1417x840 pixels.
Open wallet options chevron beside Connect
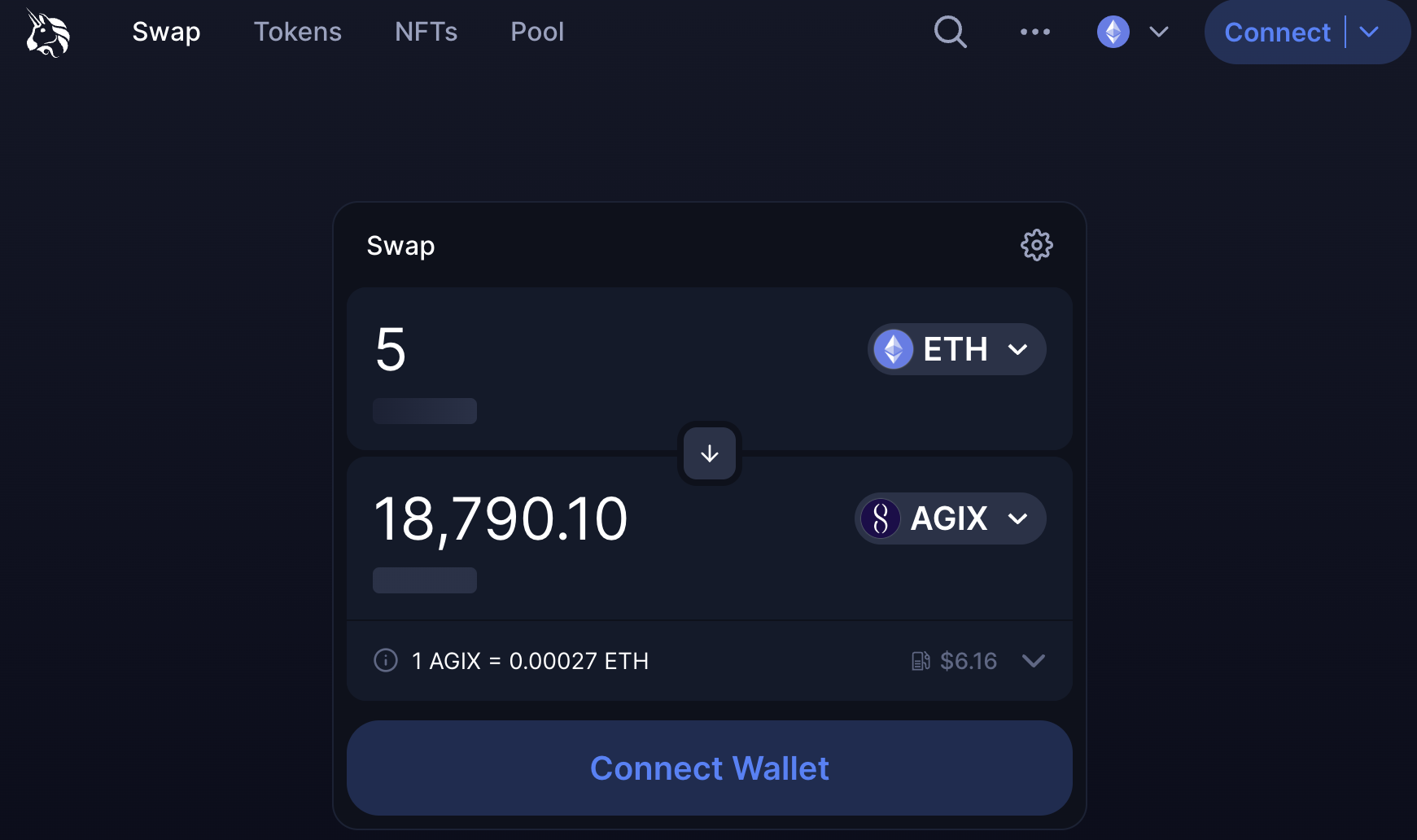(1369, 33)
